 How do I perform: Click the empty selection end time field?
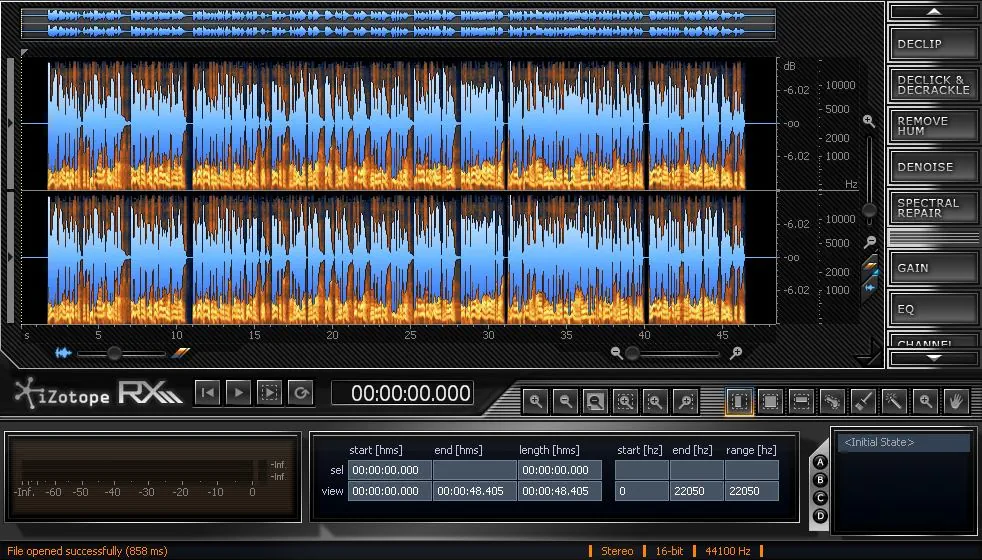point(475,470)
